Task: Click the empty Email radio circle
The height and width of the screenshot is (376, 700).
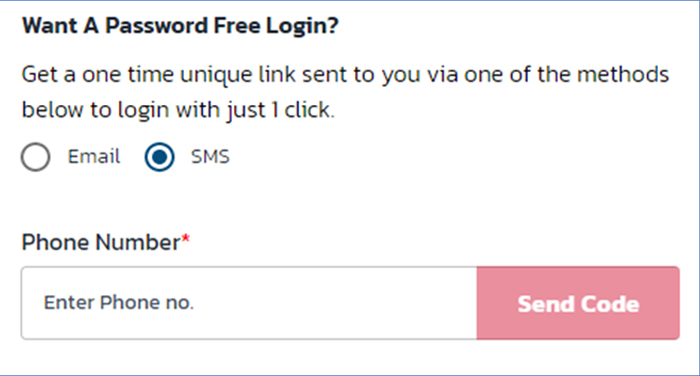Action: point(35,157)
